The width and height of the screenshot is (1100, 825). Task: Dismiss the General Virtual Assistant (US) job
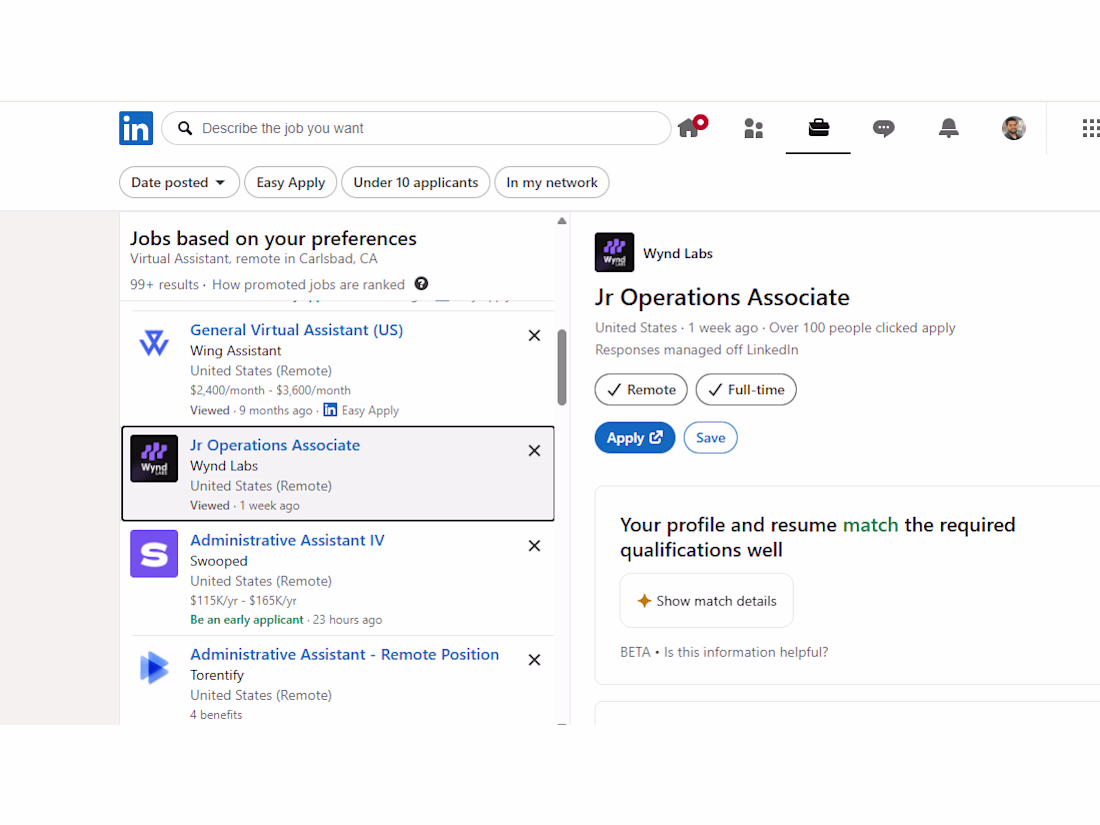click(535, 335)
